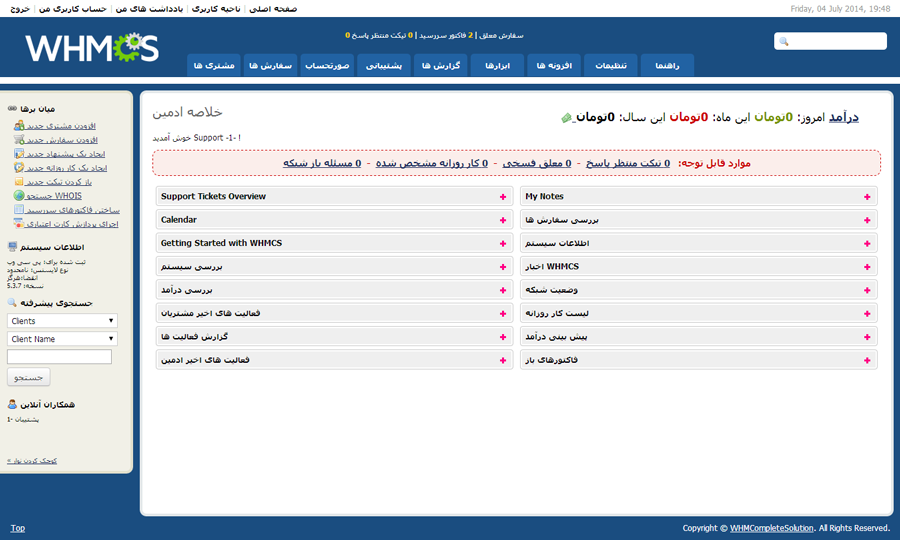Expand Getting Started with WHMCS widget
This screenshot has width=900, height=540.
(503, 243)
